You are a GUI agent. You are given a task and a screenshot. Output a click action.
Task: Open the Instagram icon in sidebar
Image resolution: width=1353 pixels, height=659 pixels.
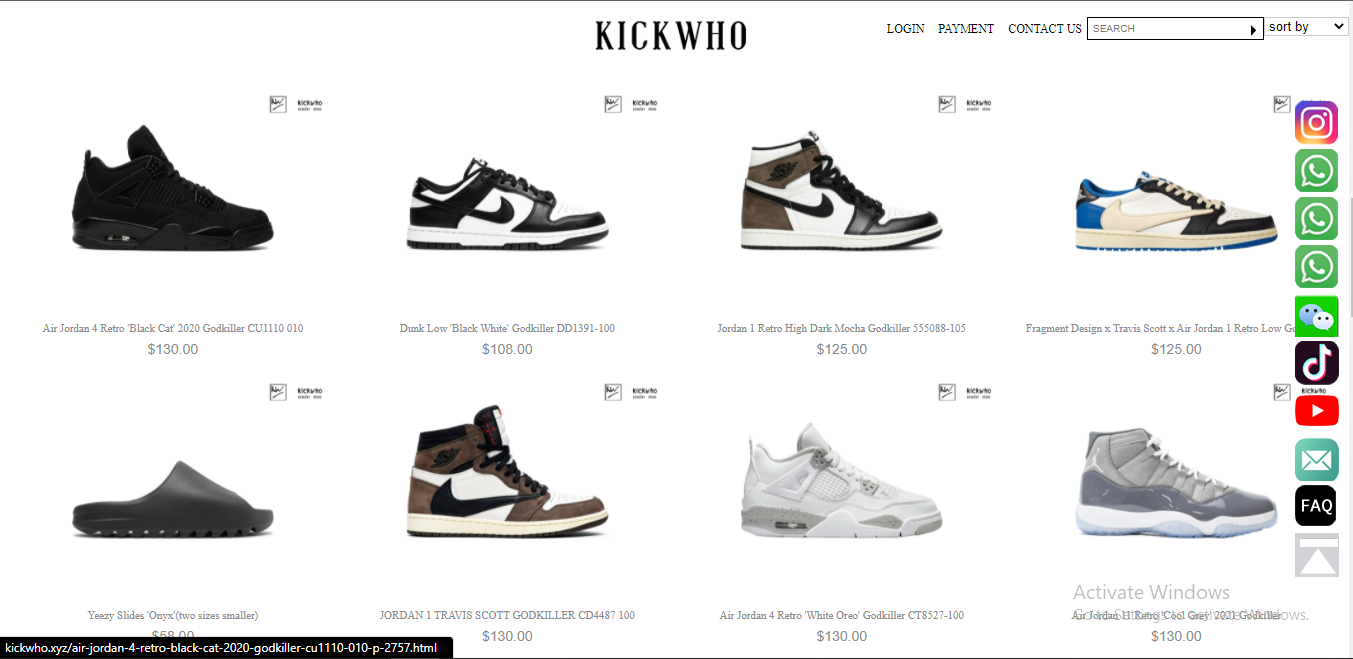(x=1316, y=123)
